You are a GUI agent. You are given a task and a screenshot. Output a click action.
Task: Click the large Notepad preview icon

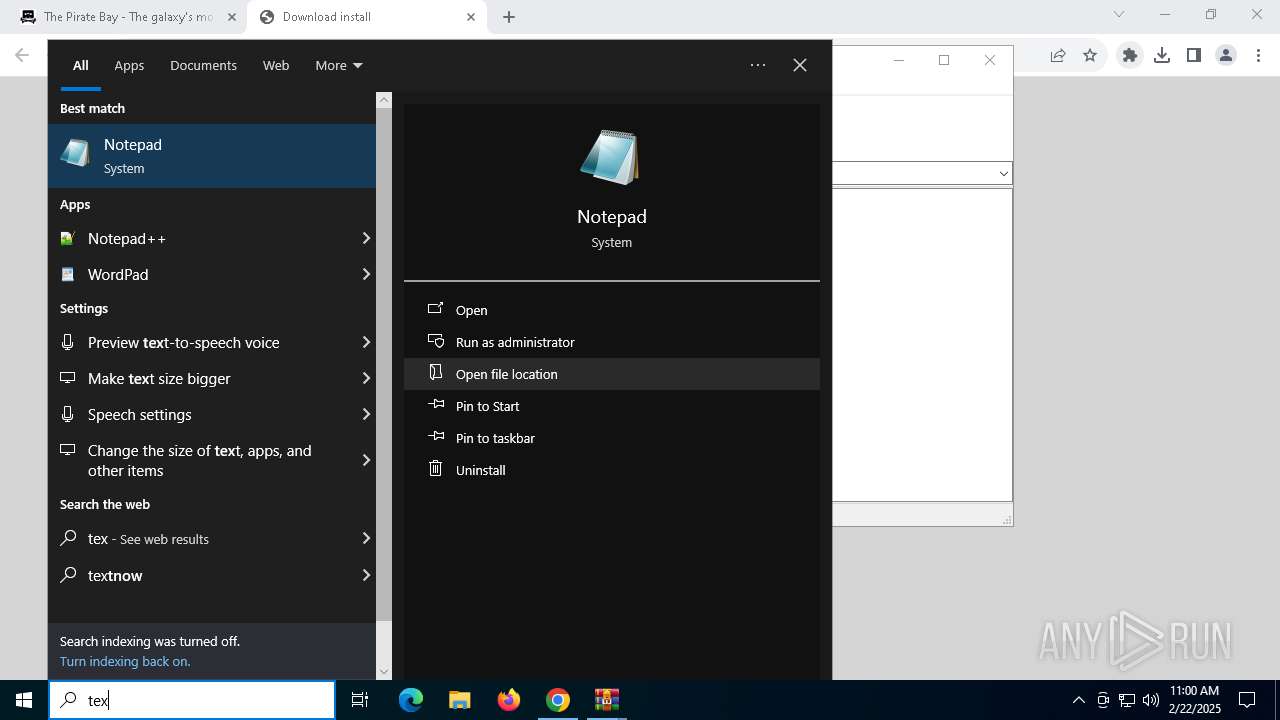tap(609, 157)
